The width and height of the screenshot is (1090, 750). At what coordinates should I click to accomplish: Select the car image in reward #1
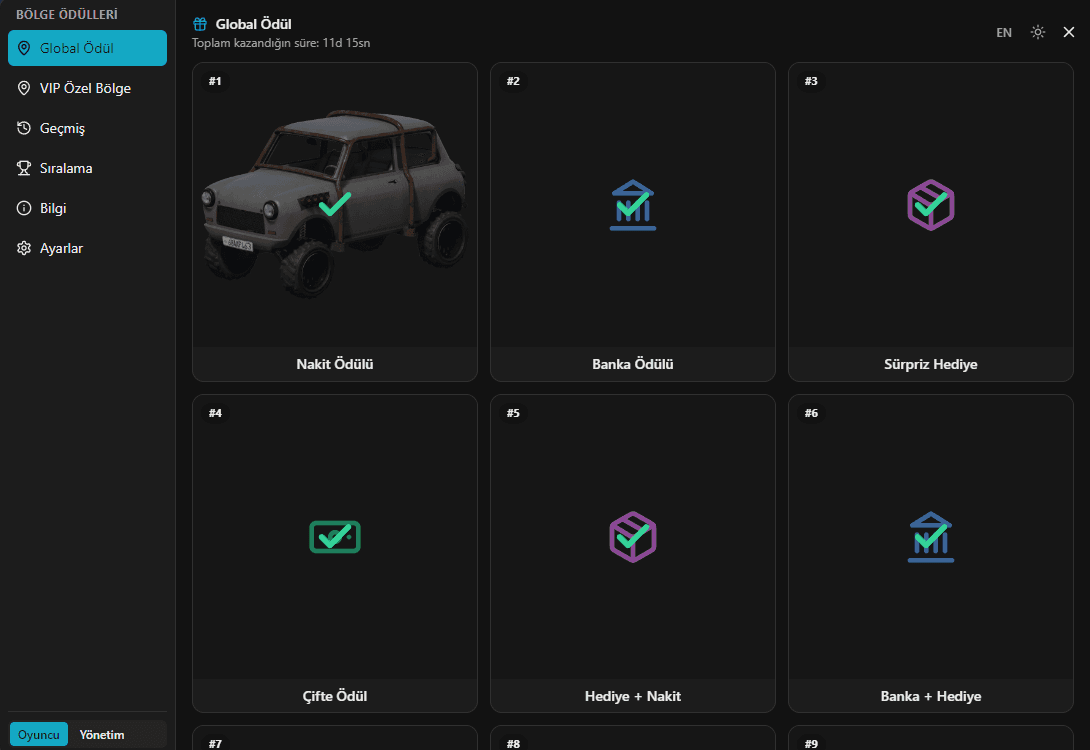point(335,204)
